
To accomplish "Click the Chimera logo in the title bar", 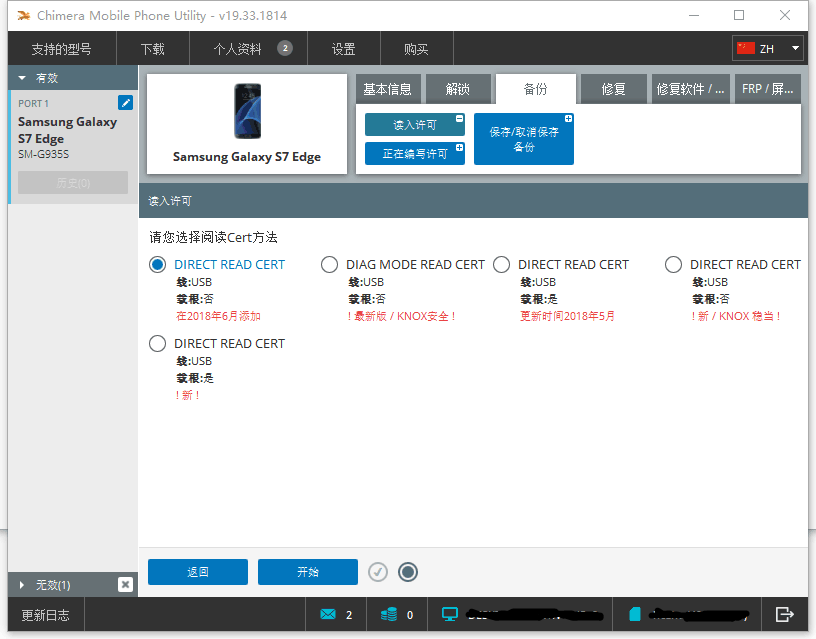I will [x=23, y=16].
